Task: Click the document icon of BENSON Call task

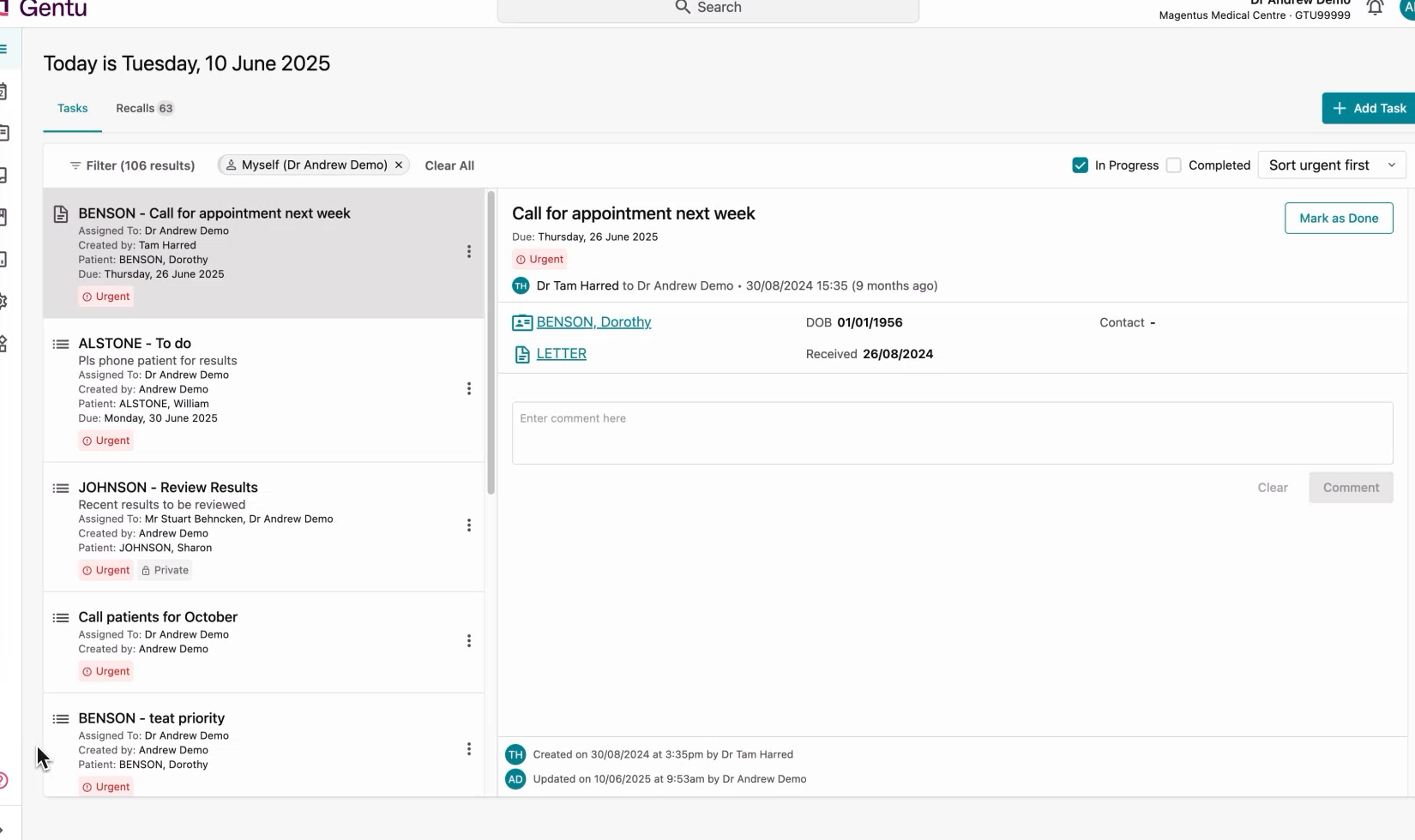Action: 61,213
